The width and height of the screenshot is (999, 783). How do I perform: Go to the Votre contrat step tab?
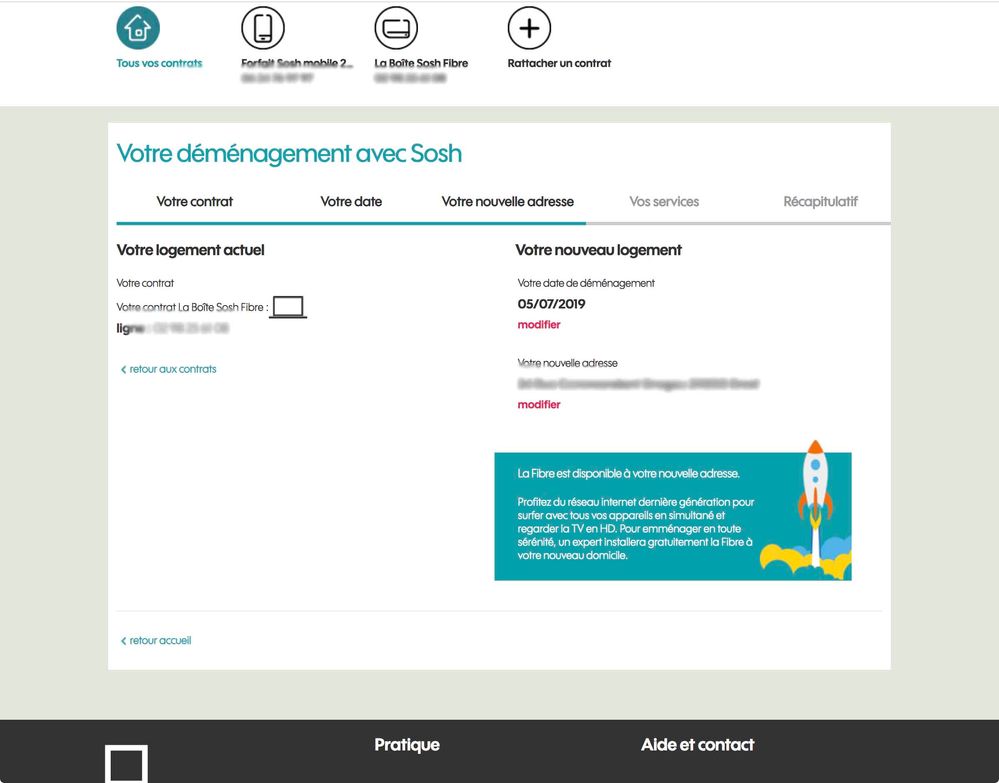(x=194, y=202)
